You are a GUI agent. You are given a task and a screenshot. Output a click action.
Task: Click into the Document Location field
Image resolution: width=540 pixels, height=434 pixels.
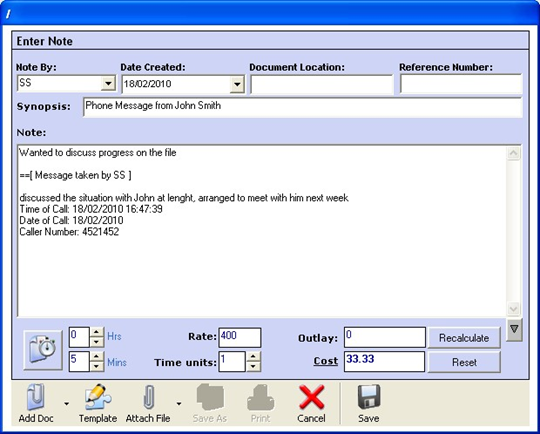[322, 84]
